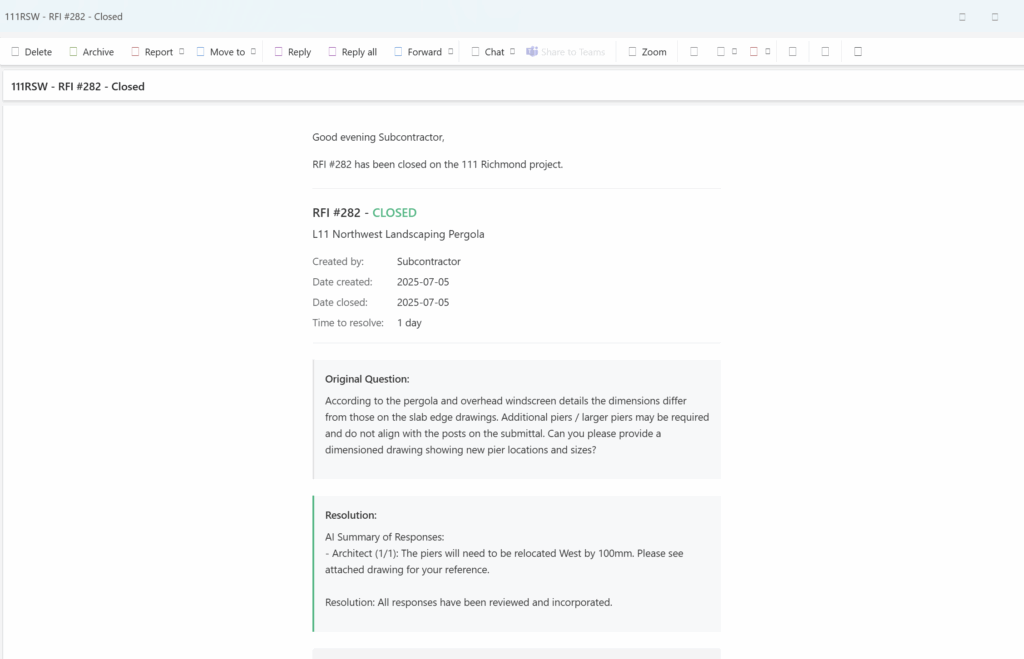1024x659 pixels.
Task: Click the Archive box icon
Action: point(73,52)
